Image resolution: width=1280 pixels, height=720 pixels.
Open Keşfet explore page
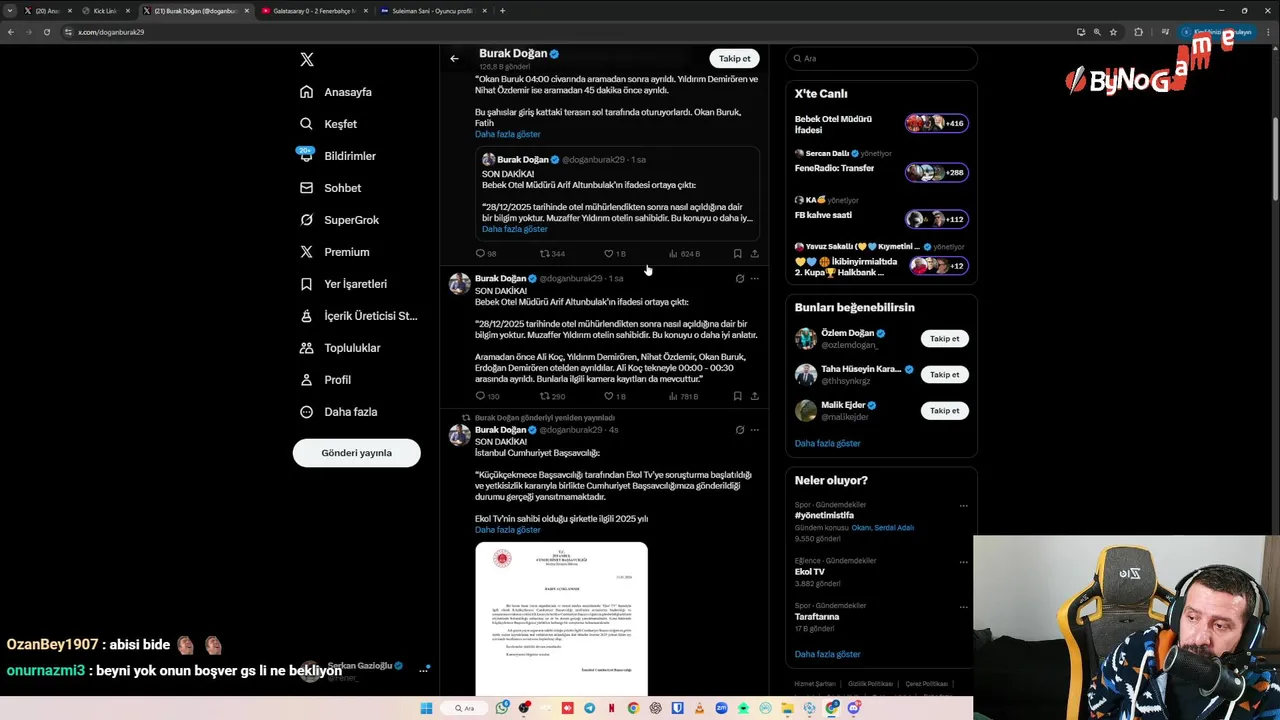(328, 124)
